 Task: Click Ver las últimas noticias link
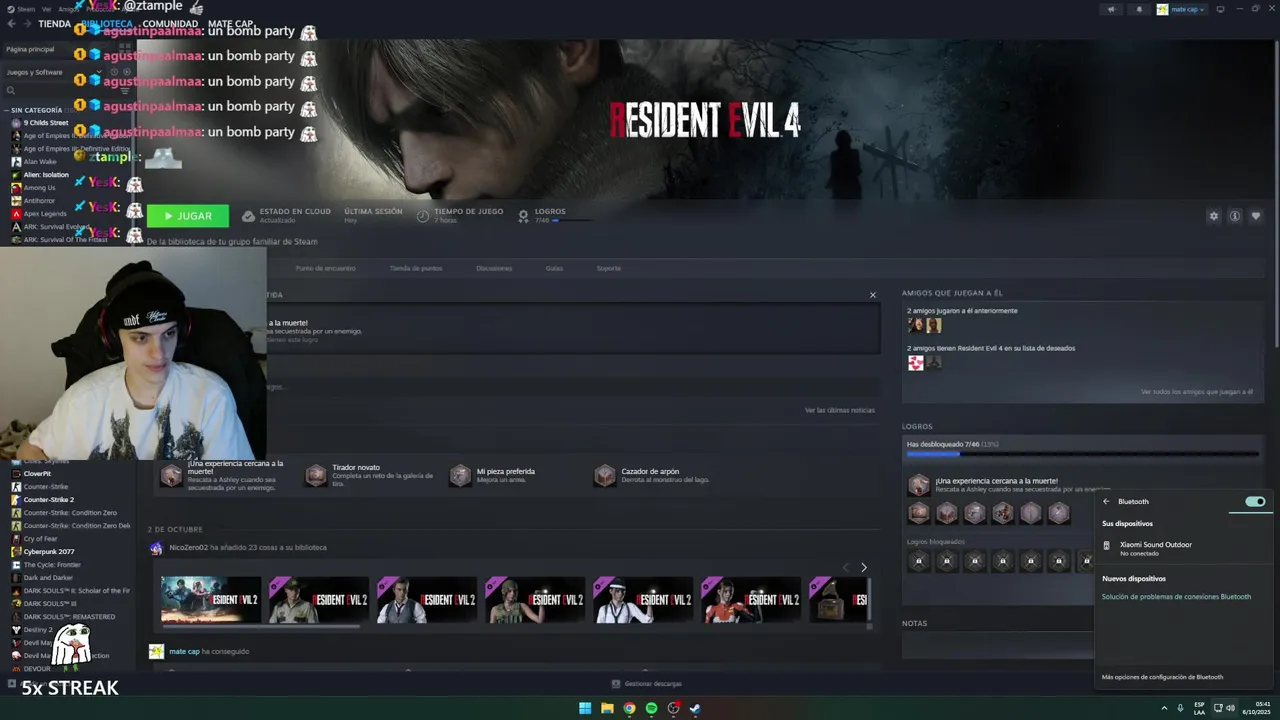click(x=840, y=410)
